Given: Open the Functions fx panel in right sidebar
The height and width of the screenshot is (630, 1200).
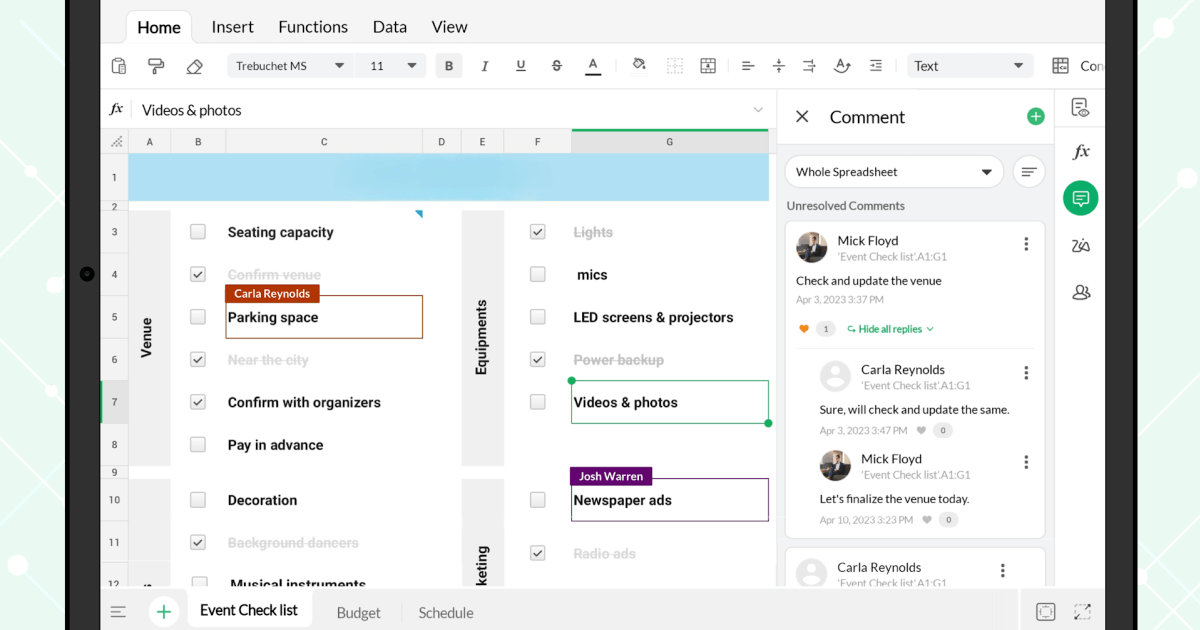Looking at the screenshot, I should tap(1080, 152).
